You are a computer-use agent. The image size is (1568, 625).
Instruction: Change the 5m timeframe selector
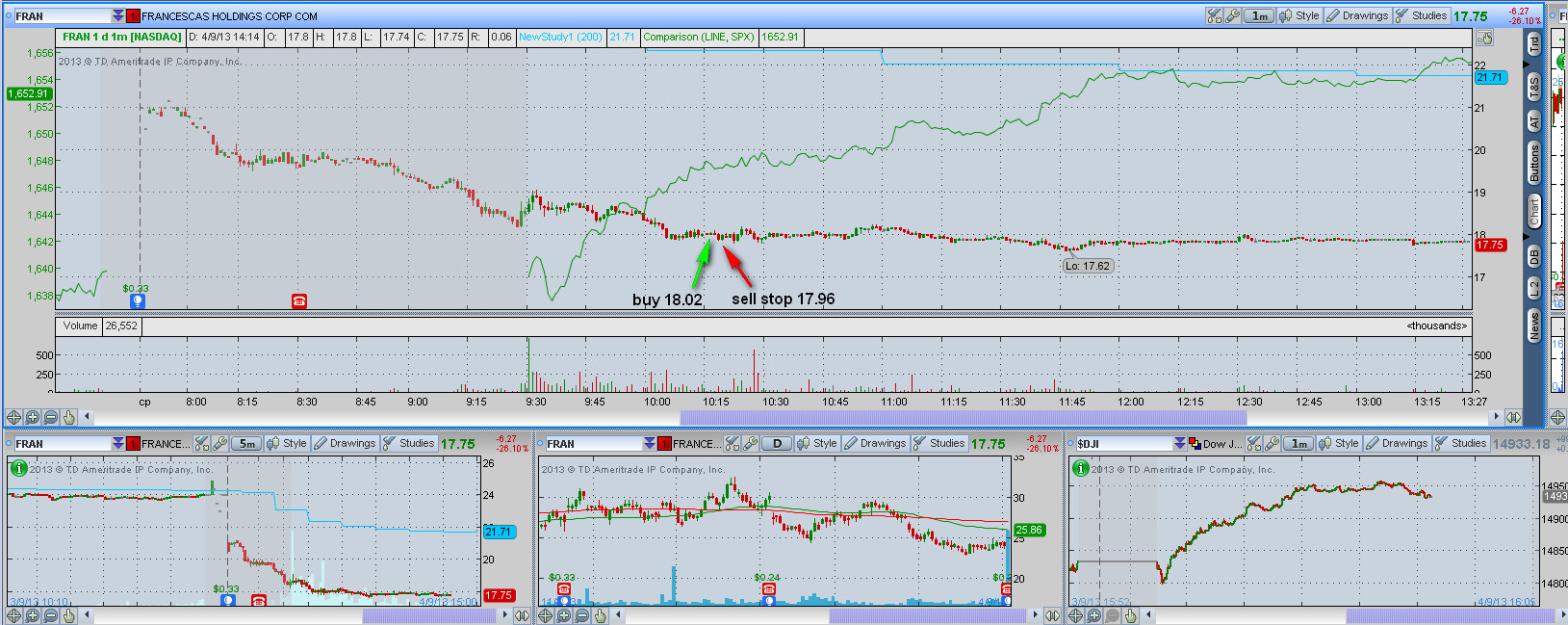[246, 443]
